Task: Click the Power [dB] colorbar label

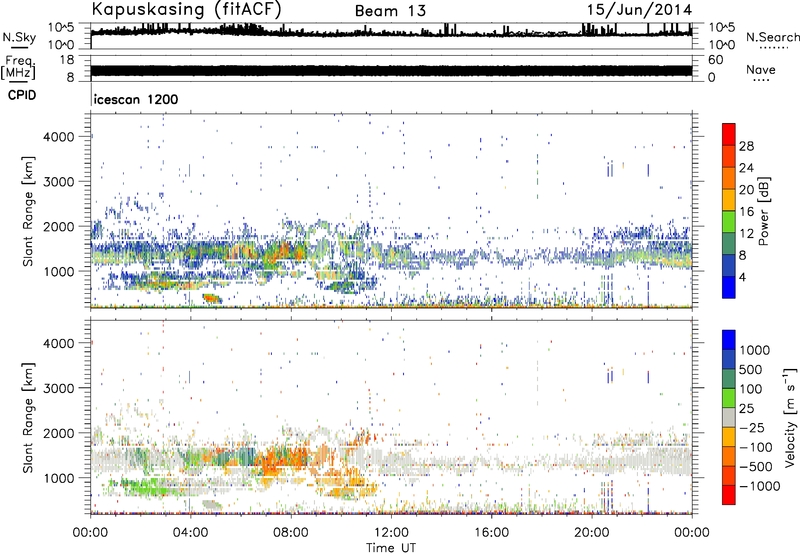Action: pyautogui.click(x=764, y=211)
